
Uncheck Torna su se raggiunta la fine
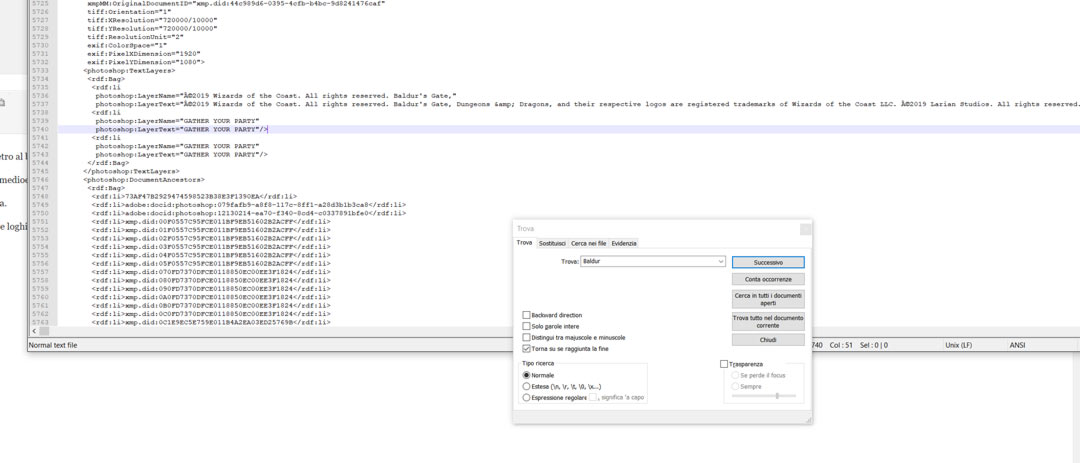tap(527, 349)
